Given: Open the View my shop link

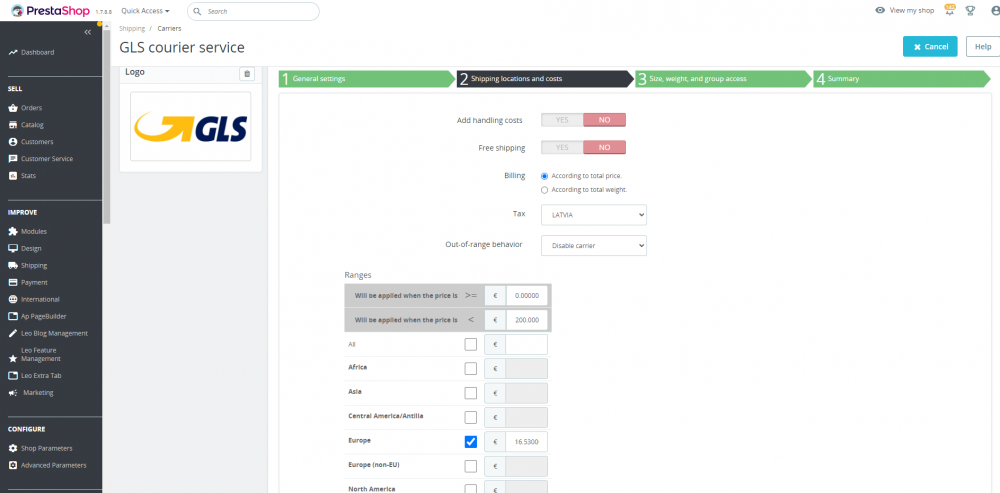Looking at the screenshot, I should (911, 11).
